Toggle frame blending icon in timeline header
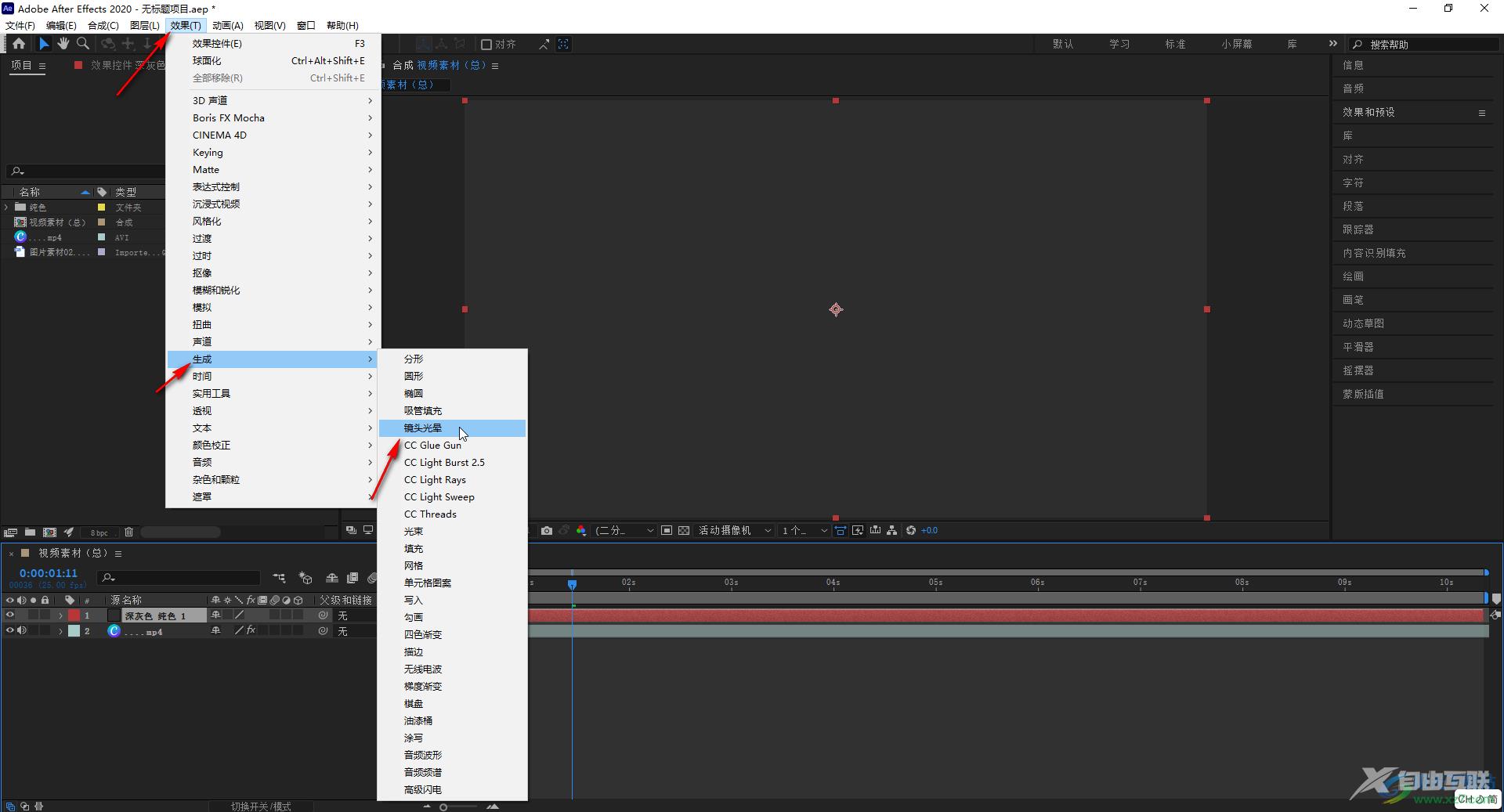This screenshot has width=1504, height=812. (352, 578)
